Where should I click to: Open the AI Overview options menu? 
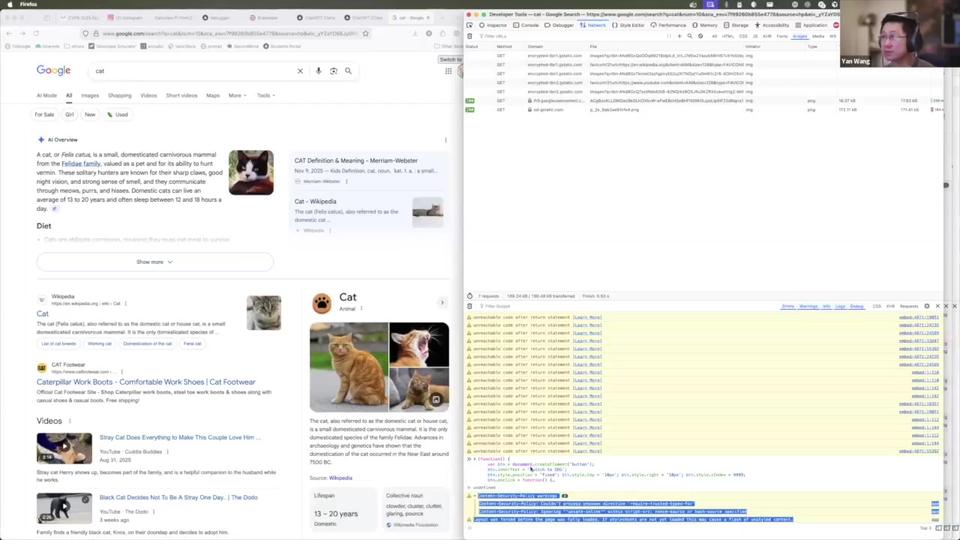[x=446, y=140]
